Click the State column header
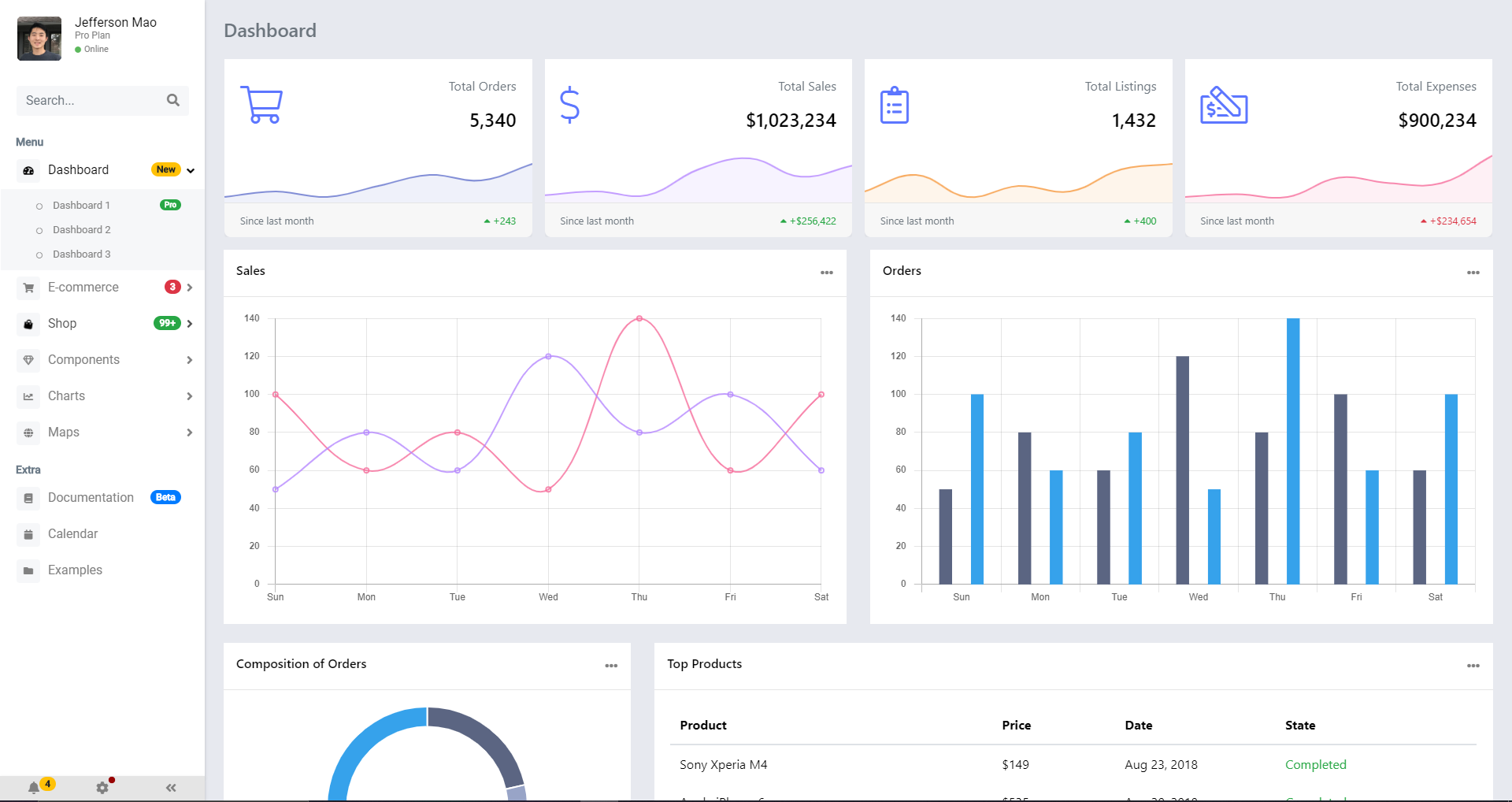This screenshot has height=802, width=1512. (x=1300, y=726)
